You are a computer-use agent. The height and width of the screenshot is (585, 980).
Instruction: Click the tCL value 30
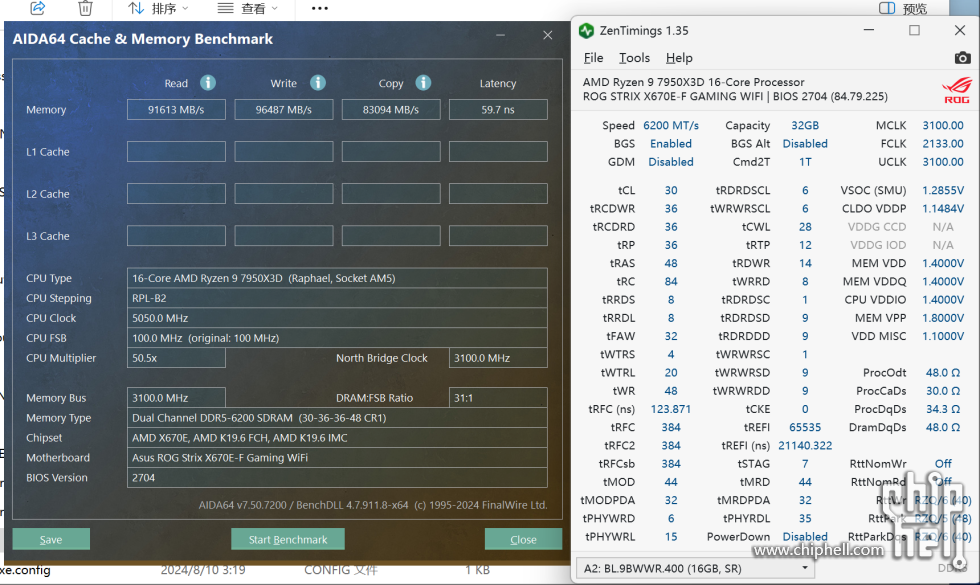671,191
